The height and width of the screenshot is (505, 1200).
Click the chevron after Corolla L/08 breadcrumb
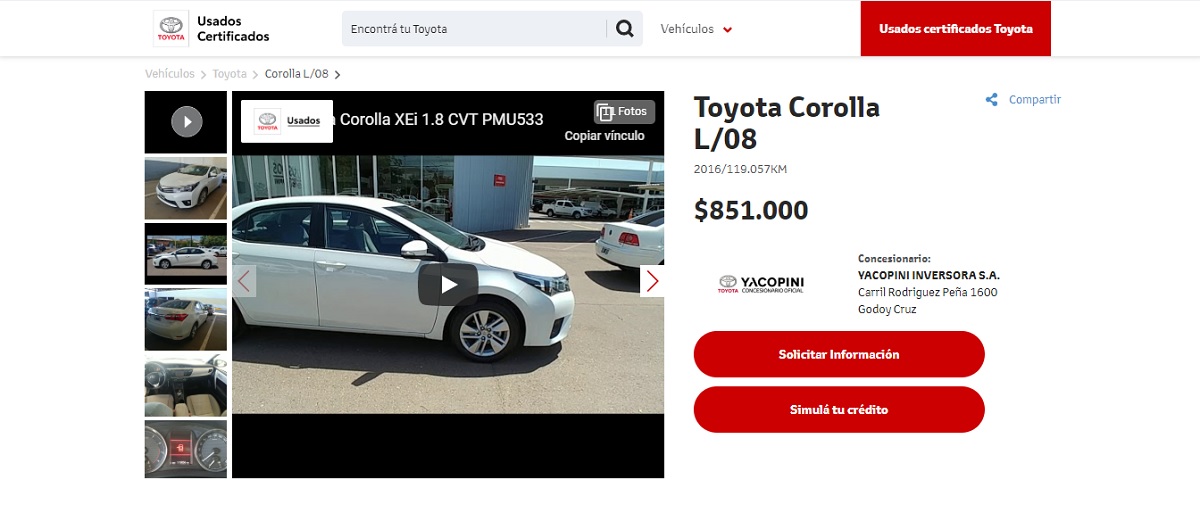tap(337, 74)
